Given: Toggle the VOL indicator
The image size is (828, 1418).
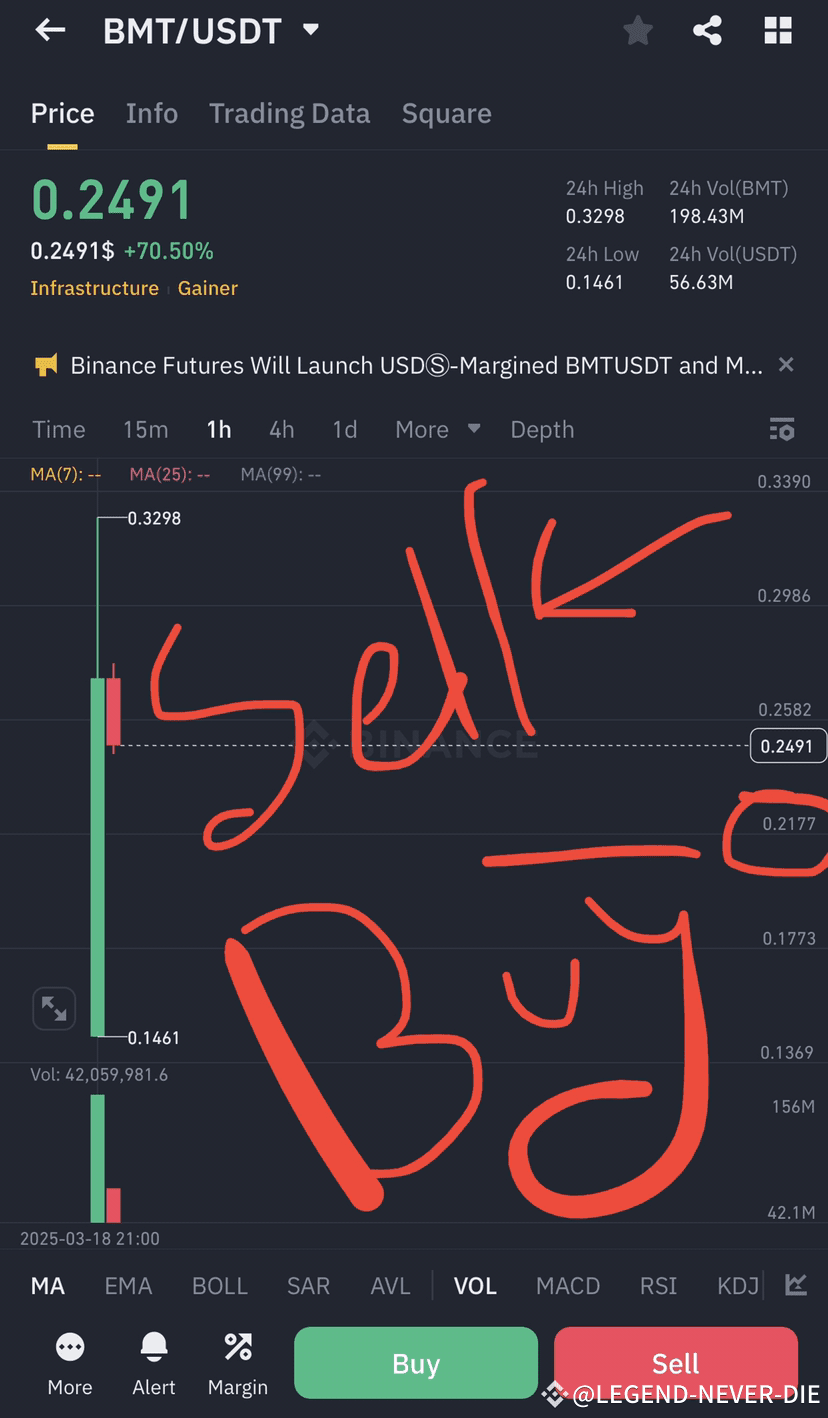Looking at the screenshot, I should (475, 1286).
